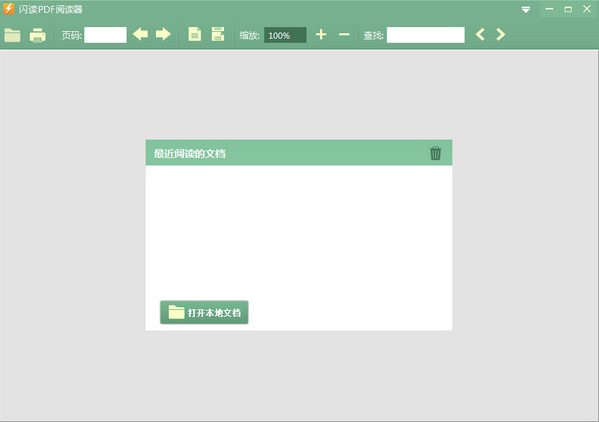This screenshot has height=422, width=599.
Task: Click the 查找 search text field
Action: [426, 35]
